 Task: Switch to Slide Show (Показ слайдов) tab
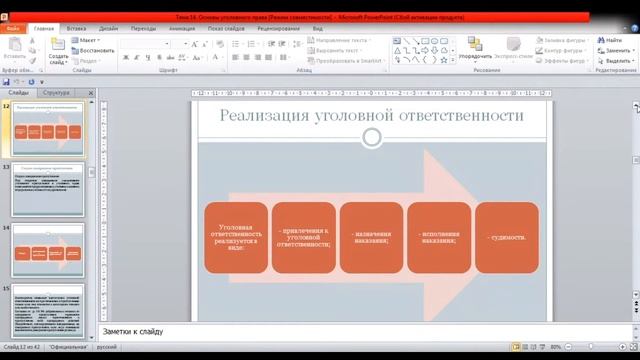pyautogui.click(x=226, y=29)
